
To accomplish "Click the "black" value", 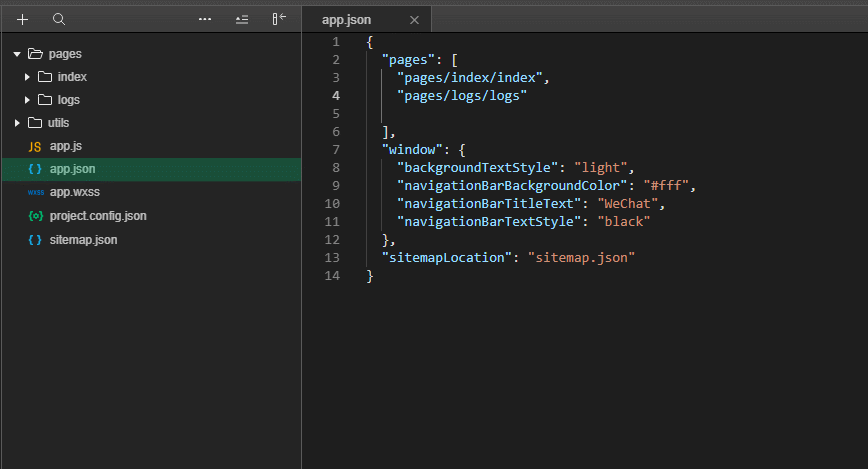I will pyautogui.click(x=624, y=221).
